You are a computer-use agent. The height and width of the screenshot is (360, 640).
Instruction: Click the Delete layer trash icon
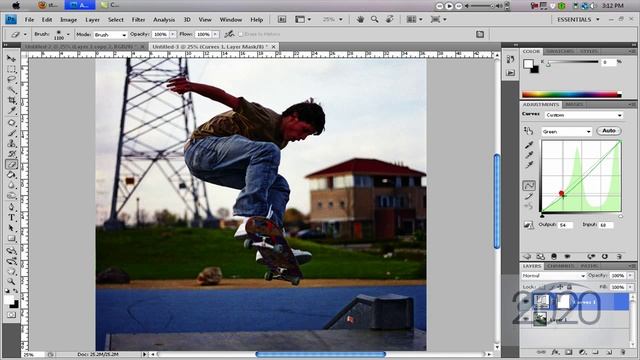click(x=622, y=352)
